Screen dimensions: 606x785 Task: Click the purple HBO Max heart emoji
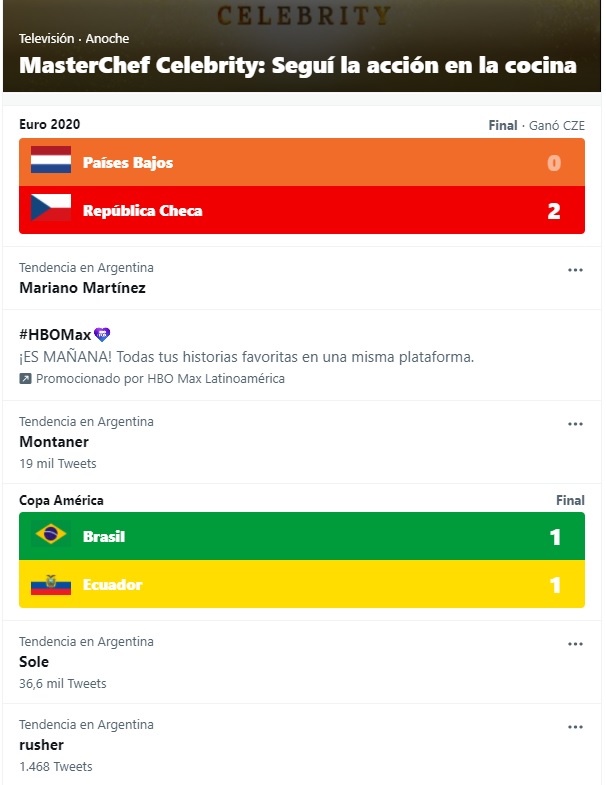[x=101, y=334]
